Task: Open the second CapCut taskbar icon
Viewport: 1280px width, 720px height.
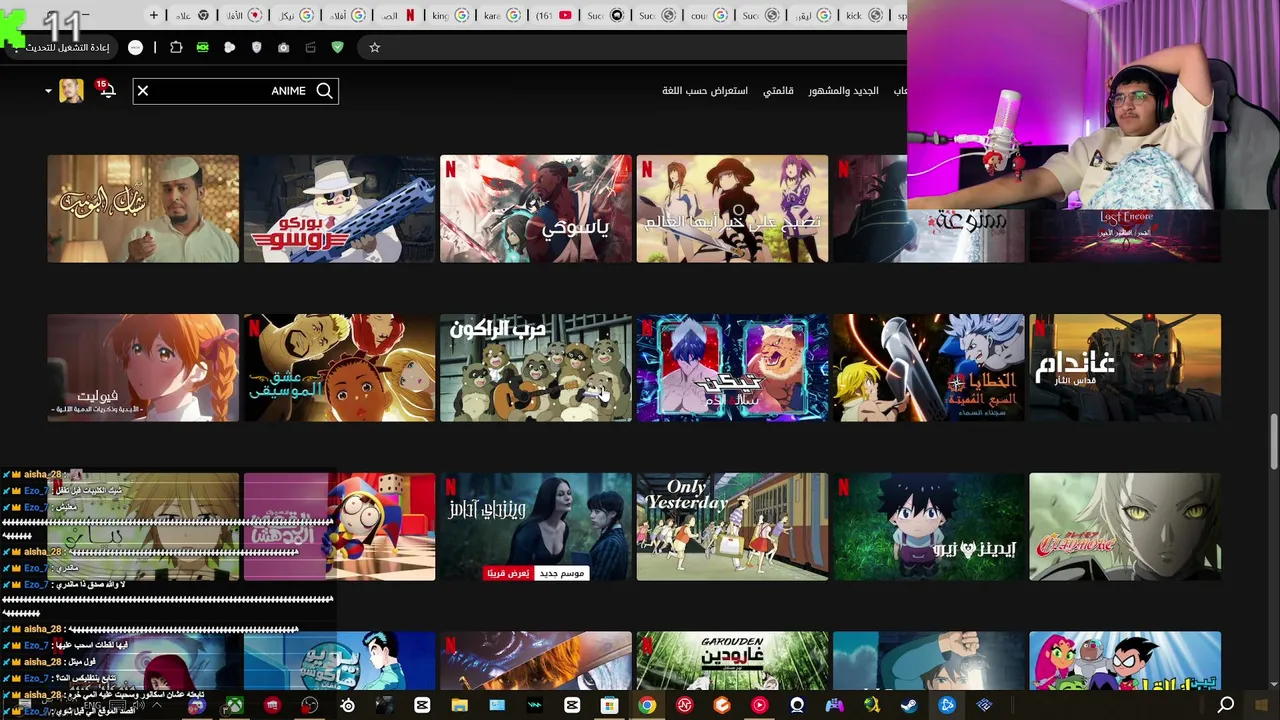Action: (572, 706)
